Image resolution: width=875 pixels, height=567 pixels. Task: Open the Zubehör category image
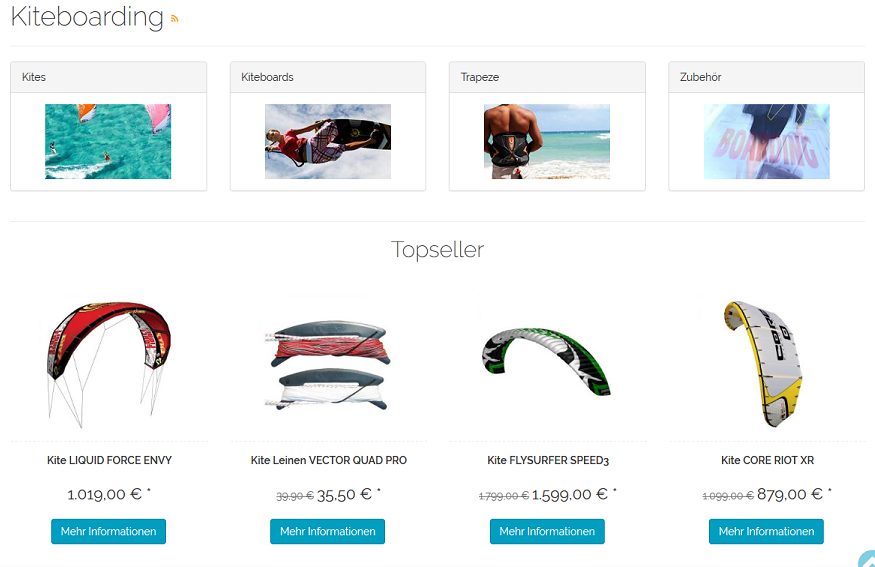766,141
